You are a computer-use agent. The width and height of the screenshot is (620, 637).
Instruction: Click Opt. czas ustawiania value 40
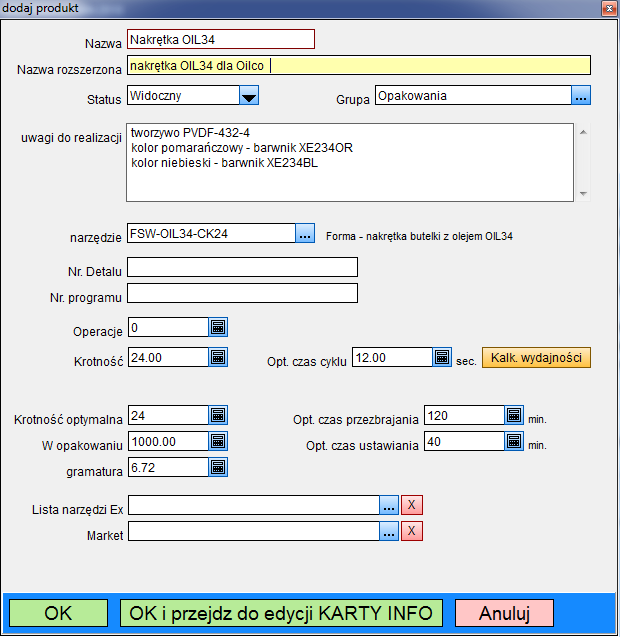click(464, 441)
